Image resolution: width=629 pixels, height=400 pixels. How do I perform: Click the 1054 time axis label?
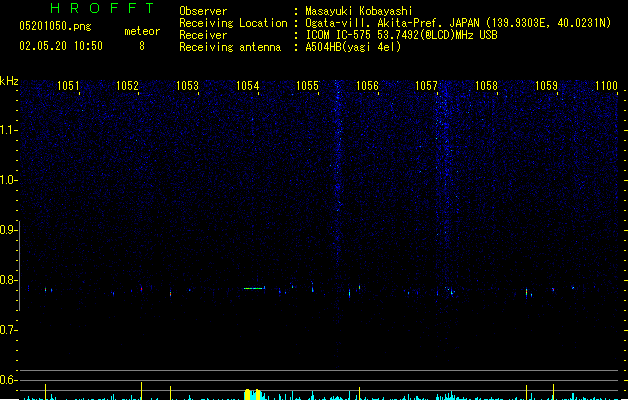pyautogui.click(x=248, y=85)
